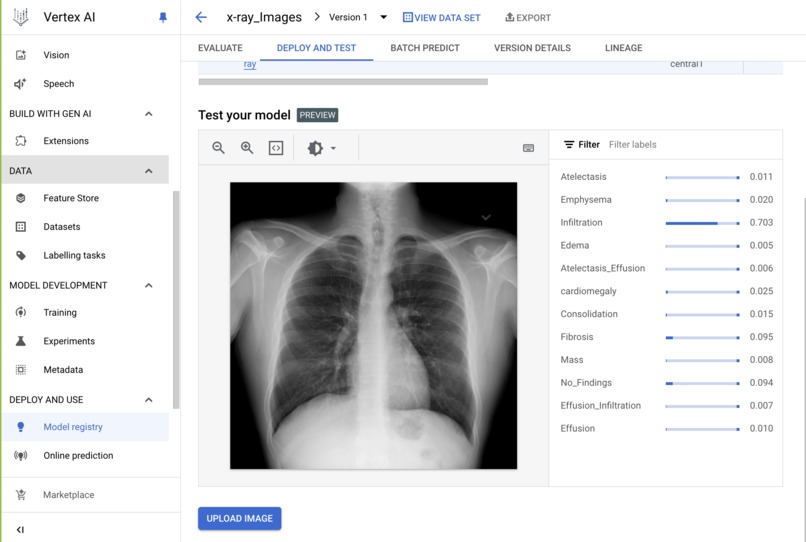Viewport: 806px width, 542px height.
Task: Click the Model registry lightbulb icon
Action: pyautogui.click(x=21, y=427)
